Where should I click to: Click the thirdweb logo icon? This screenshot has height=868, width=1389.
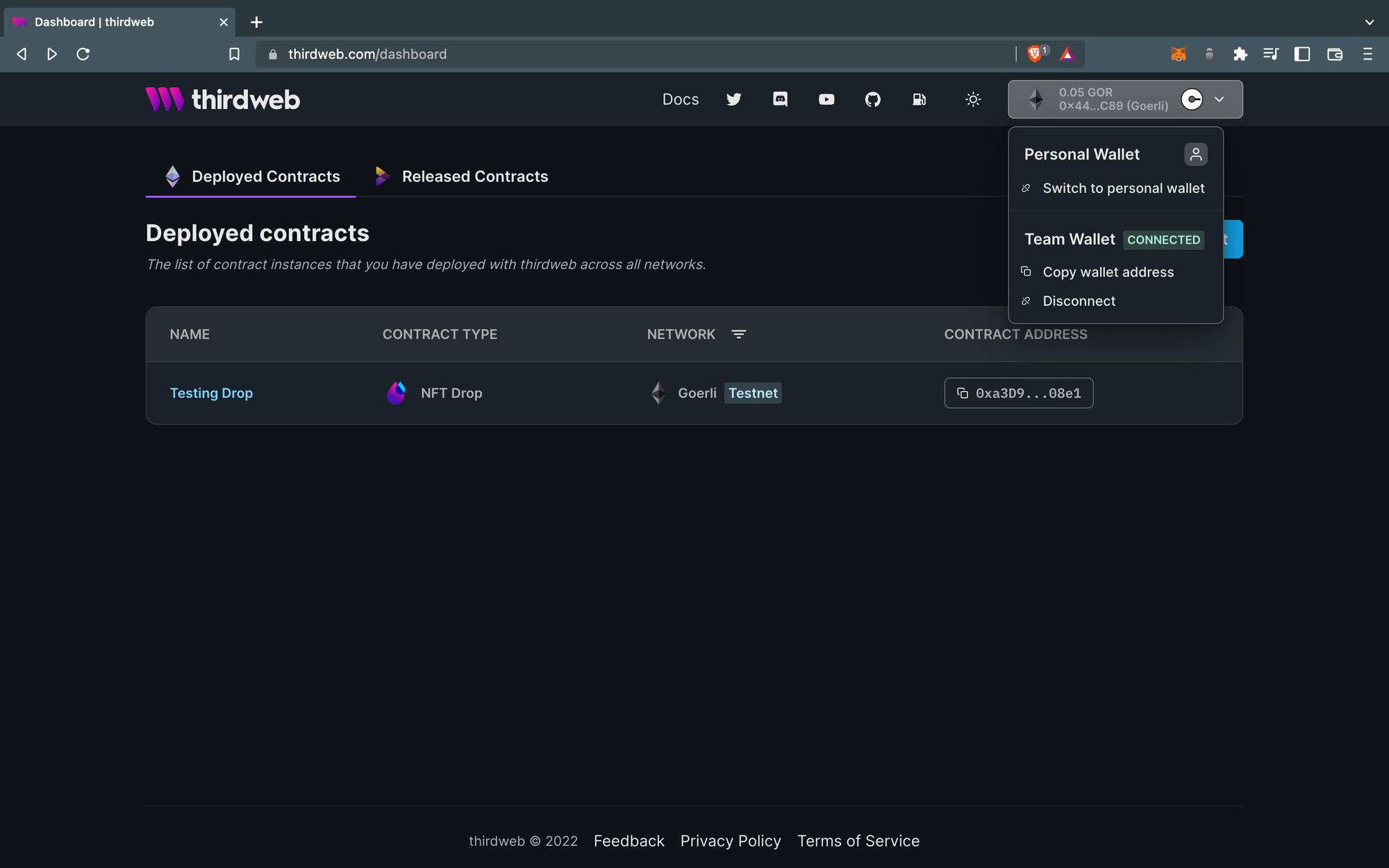coord(164,99)
